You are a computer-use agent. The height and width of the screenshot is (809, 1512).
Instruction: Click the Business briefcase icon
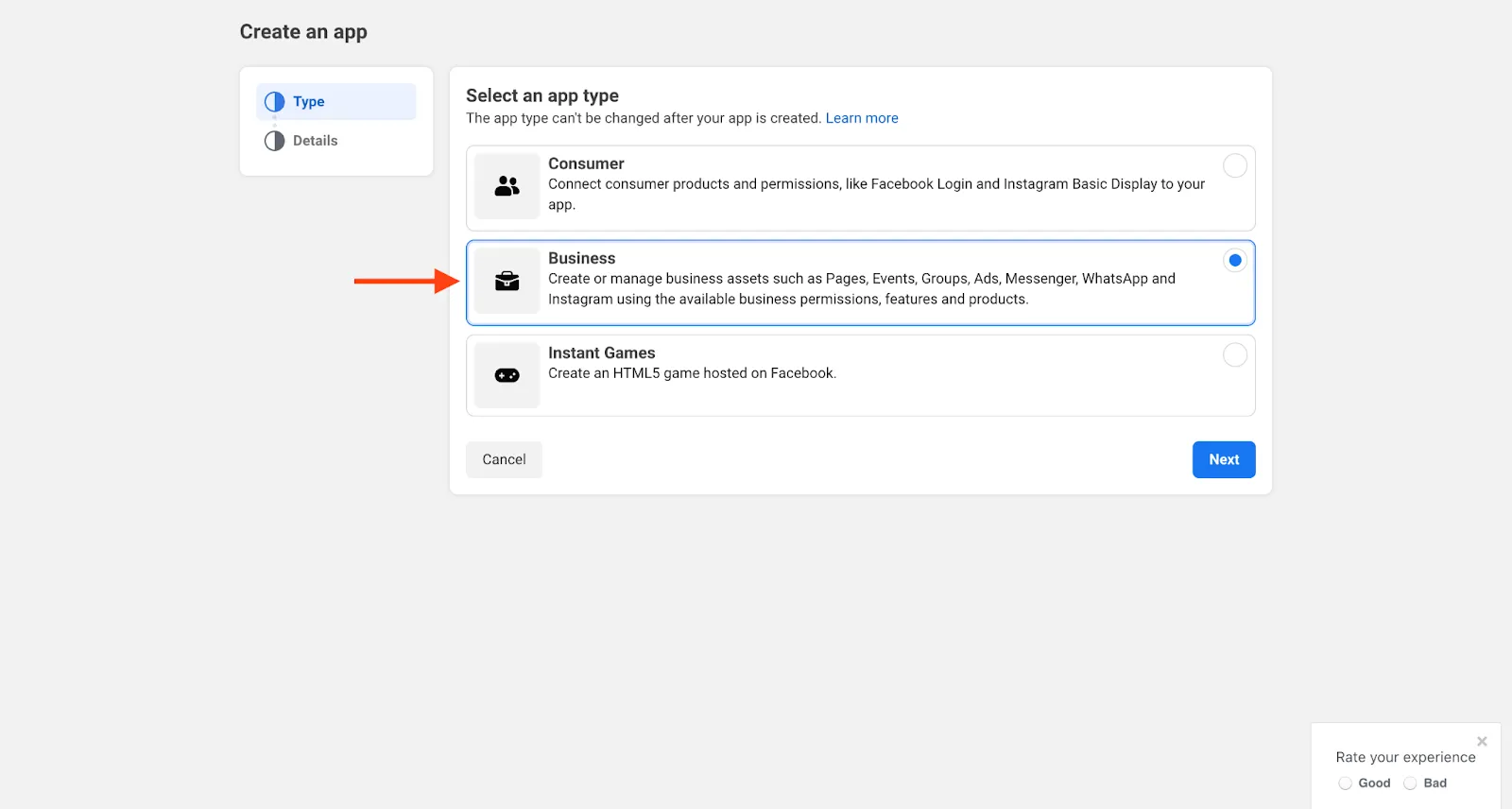tap(507, 281)
